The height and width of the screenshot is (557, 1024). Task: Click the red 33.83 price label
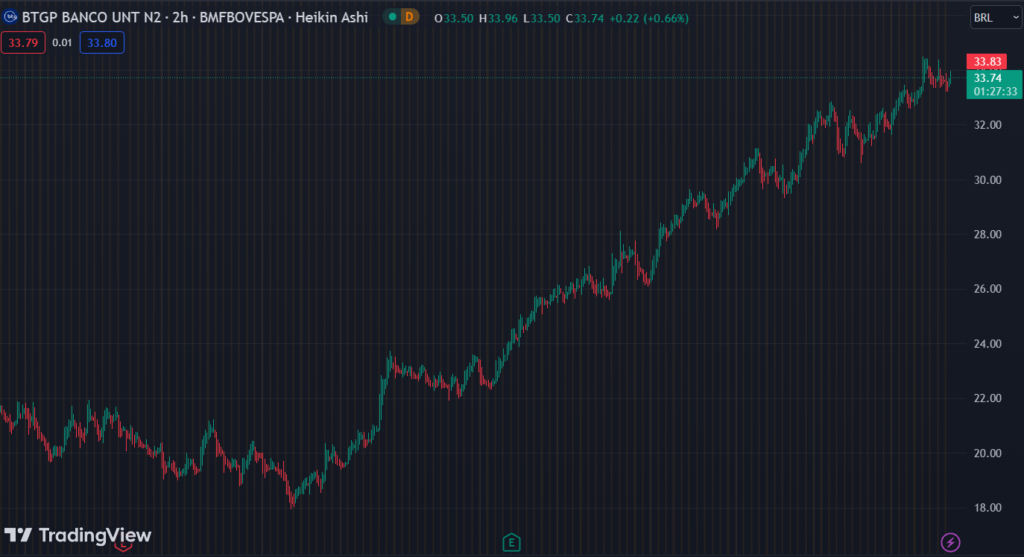click(x=987, y=61)
